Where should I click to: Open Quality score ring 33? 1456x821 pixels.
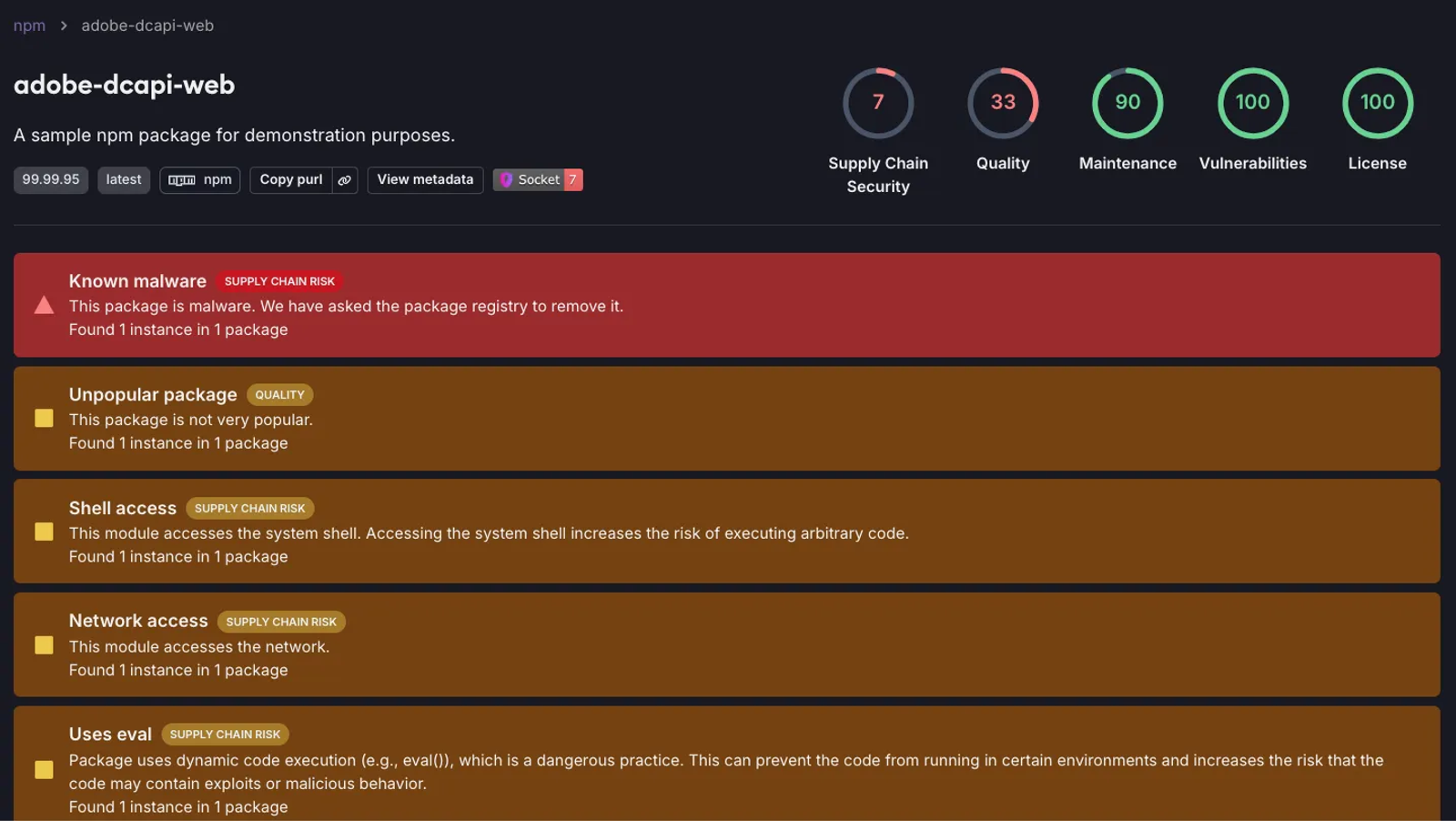tap(1003, 103)
